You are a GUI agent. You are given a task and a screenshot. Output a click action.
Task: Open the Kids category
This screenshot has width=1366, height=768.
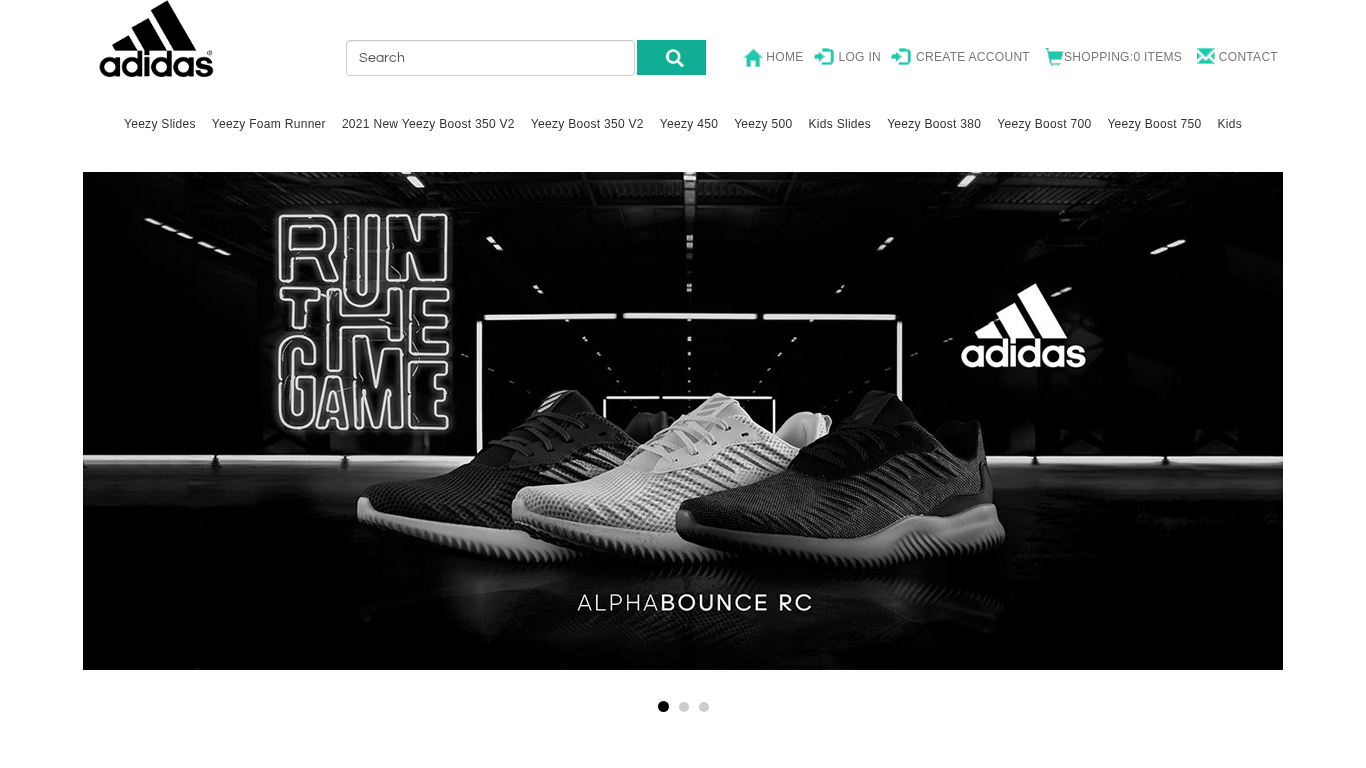(1229, 124)
